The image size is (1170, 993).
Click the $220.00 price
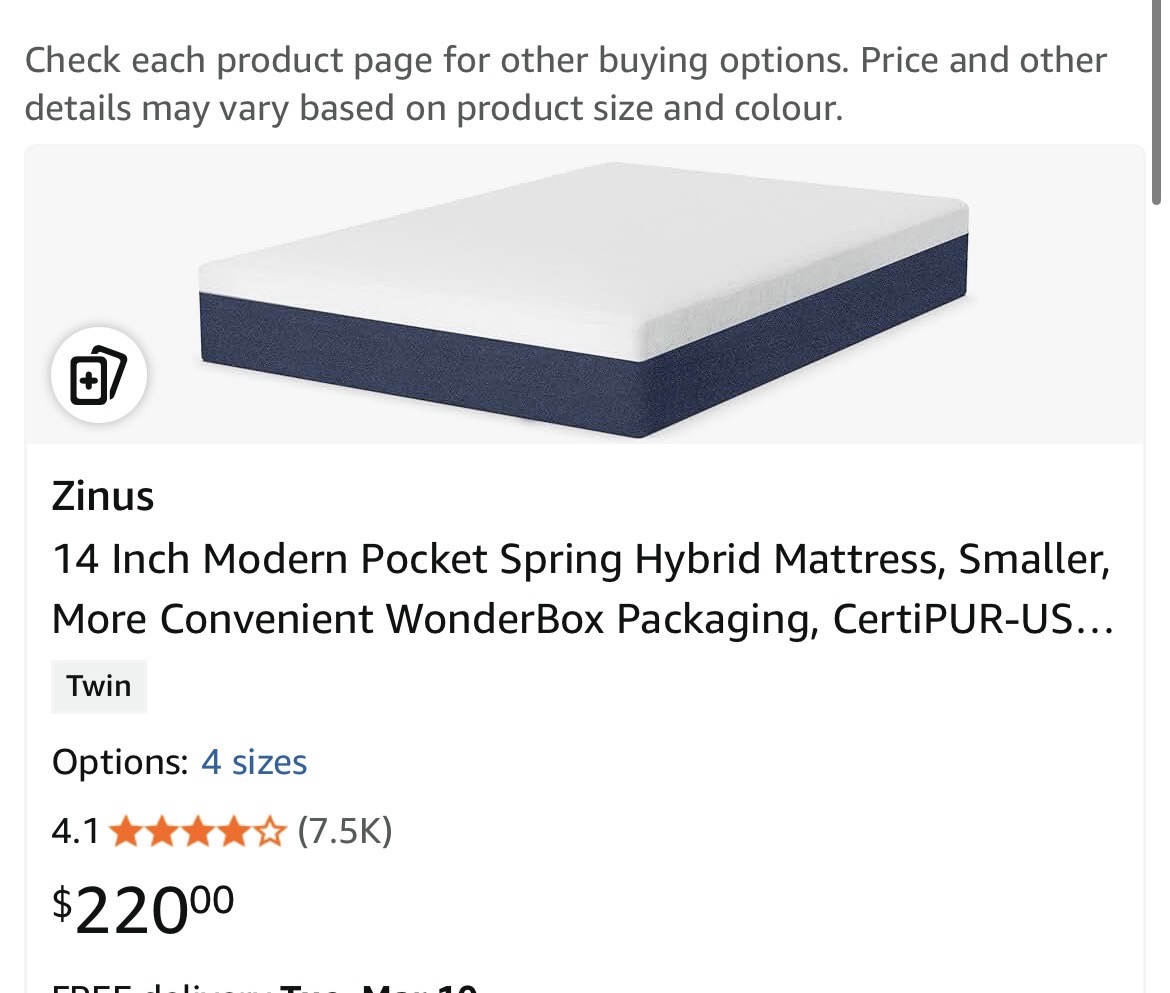click(143, 908)
